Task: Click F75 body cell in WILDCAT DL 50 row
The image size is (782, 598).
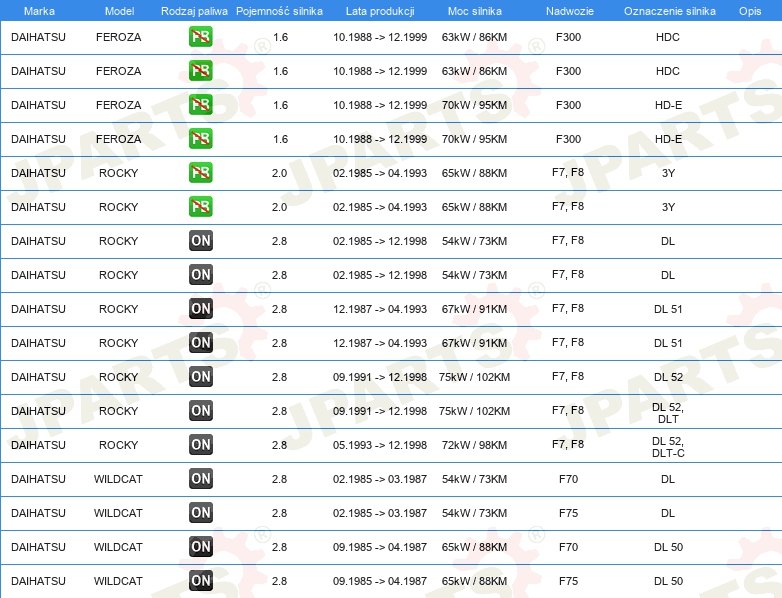Action: point(569,581)
